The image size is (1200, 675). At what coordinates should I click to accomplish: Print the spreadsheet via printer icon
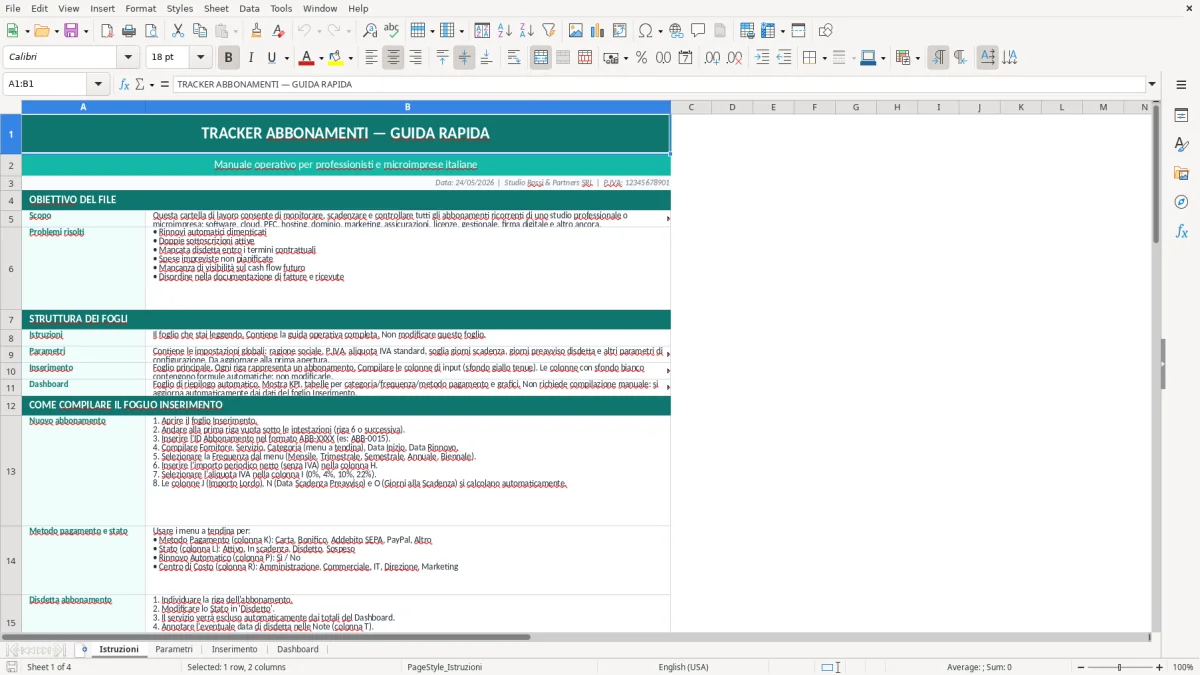click(129, 31)
